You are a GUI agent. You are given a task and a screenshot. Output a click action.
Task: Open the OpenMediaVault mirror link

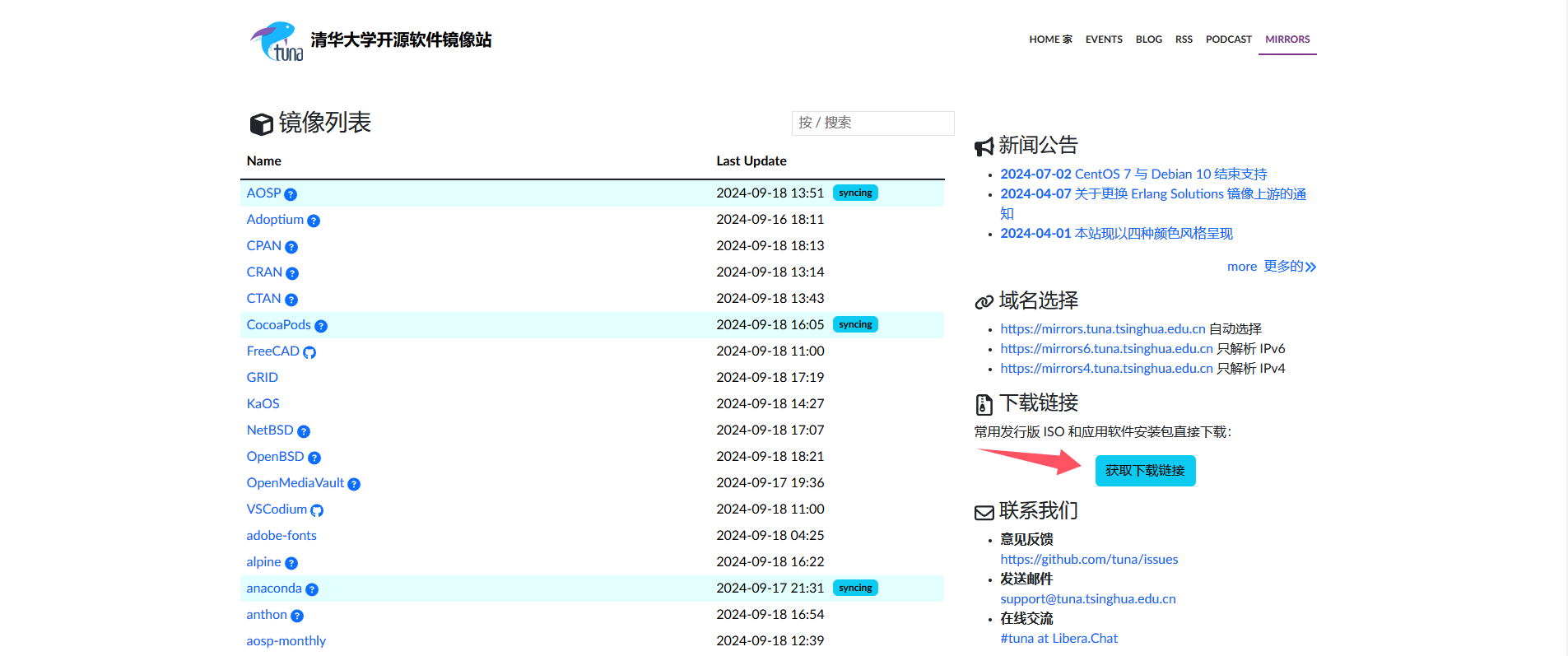[x=295, y=482]
